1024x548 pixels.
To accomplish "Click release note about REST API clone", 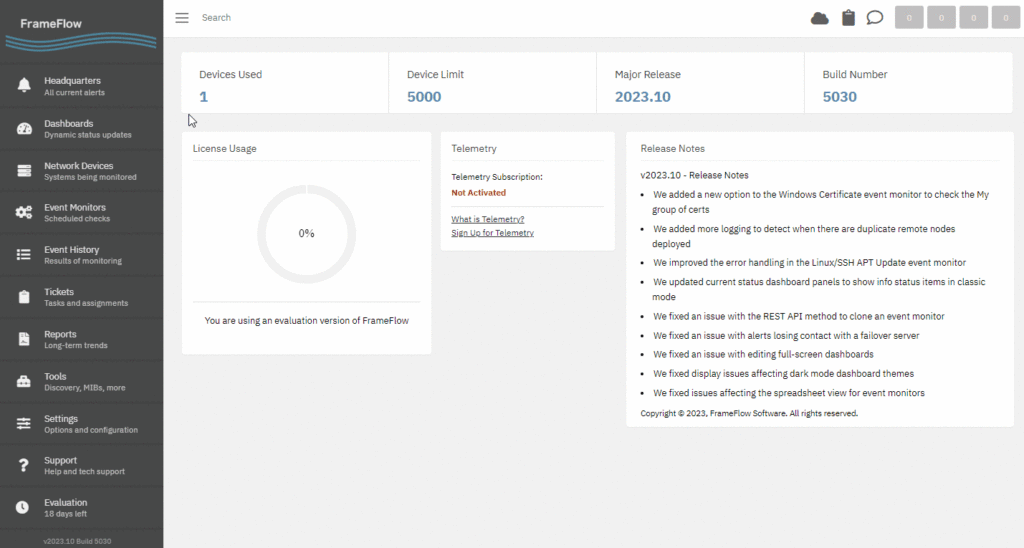I will click(x=799, y=316).
